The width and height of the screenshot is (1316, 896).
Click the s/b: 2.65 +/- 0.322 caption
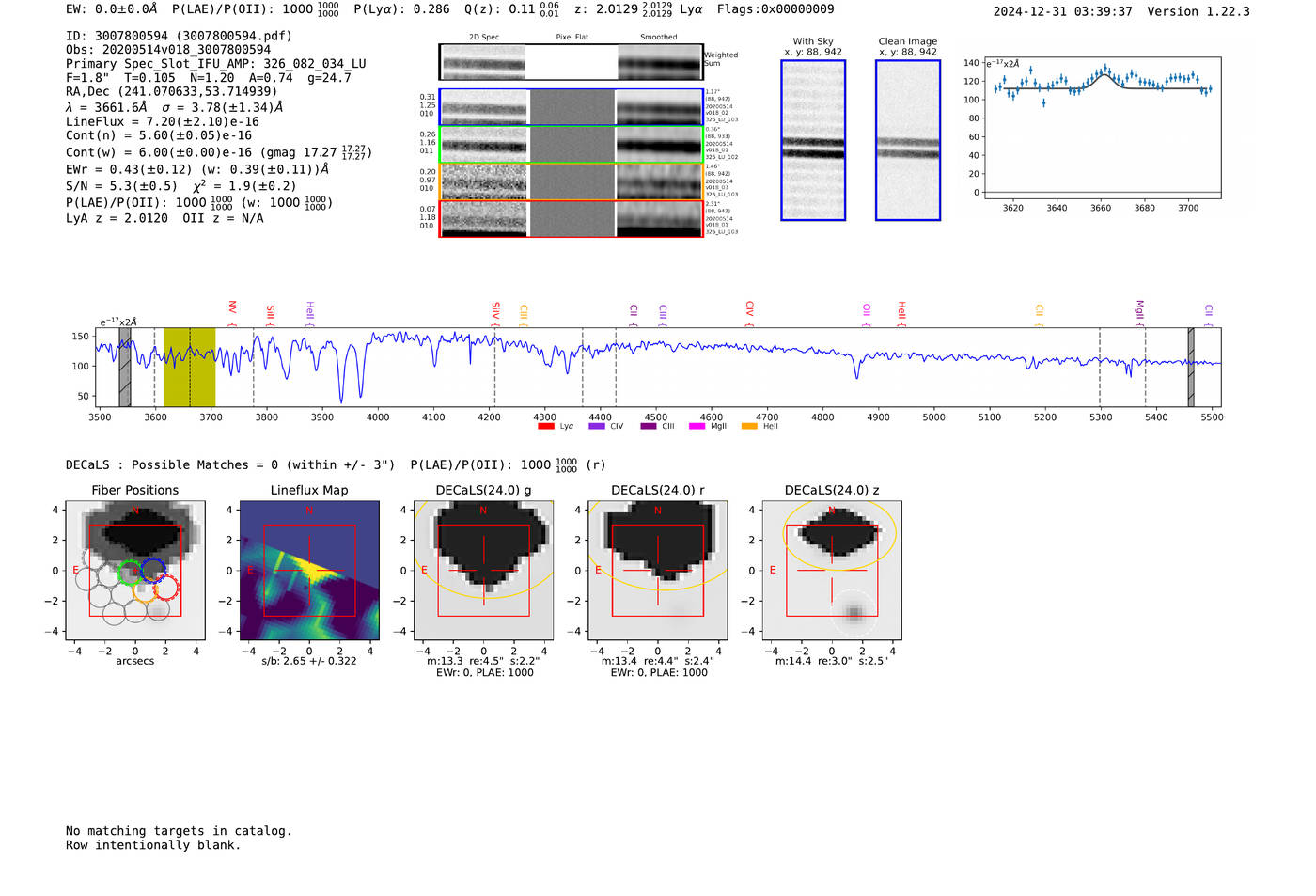pos(309,661)
